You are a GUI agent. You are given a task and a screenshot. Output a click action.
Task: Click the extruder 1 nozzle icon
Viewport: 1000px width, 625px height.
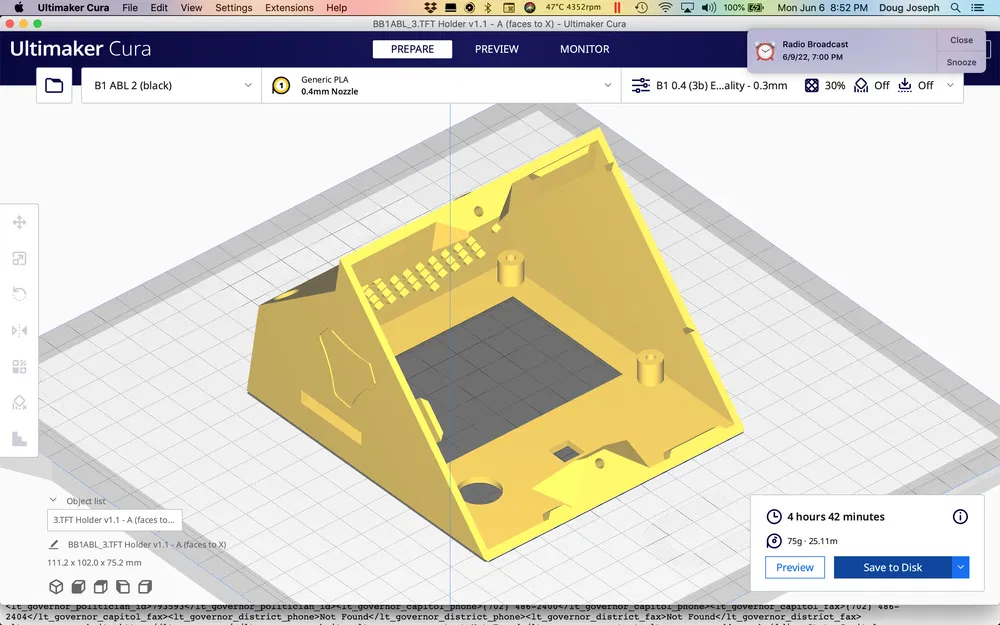pos(281,85)
